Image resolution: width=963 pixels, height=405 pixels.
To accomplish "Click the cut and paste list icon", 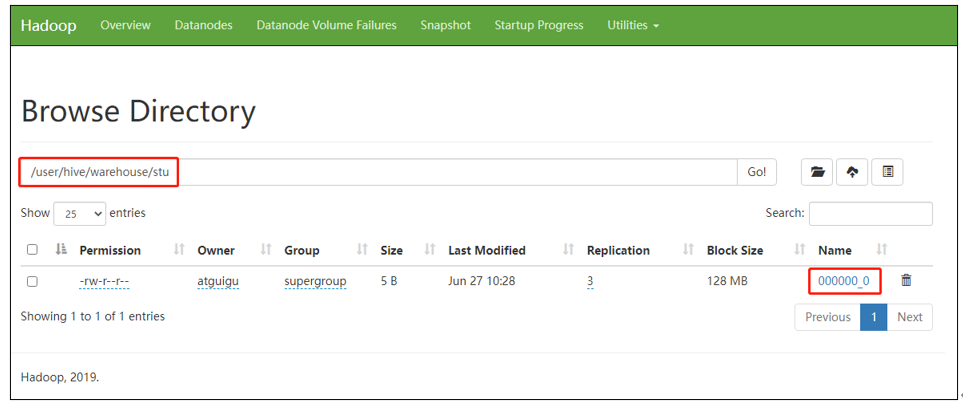I will 887,172.
